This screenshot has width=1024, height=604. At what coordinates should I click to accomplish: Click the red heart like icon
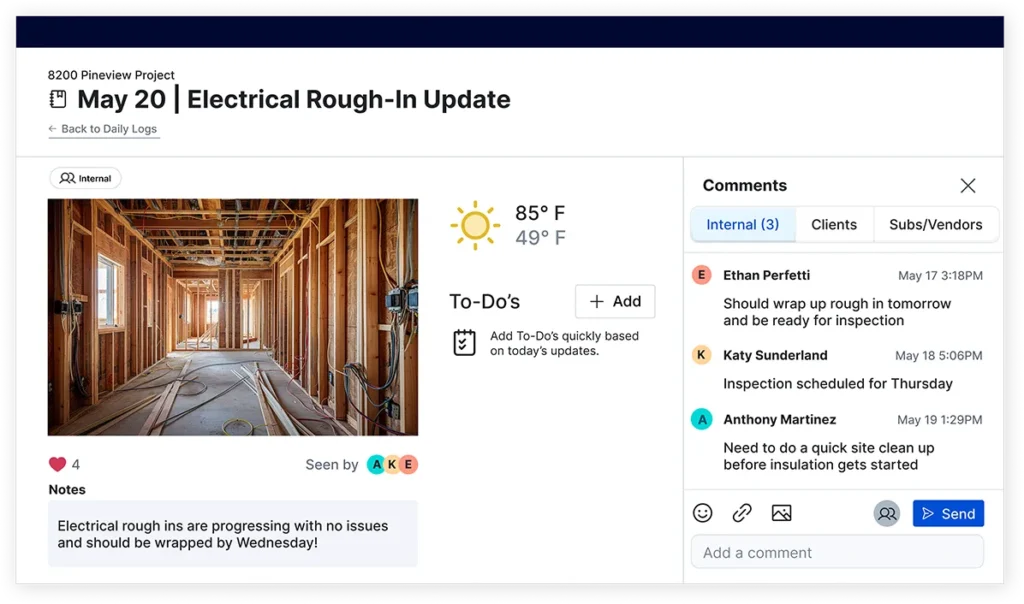(57, 464)
